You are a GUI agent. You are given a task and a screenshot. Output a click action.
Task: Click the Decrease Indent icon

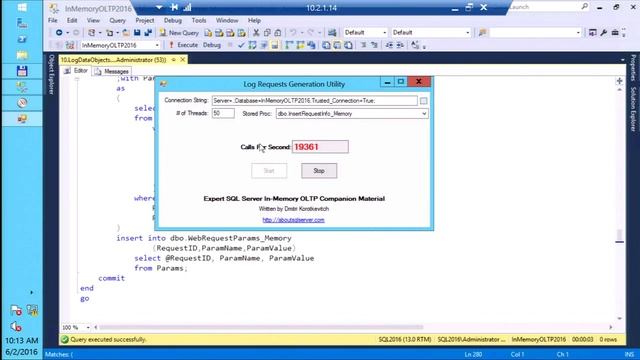click(x=389, y=45)
